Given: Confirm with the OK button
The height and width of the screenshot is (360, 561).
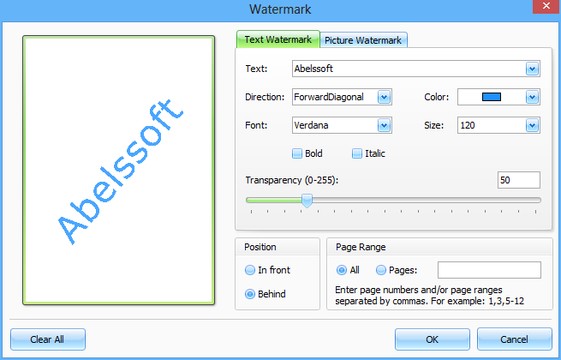Looking at the screenshot, I should [x=432, y=339].
